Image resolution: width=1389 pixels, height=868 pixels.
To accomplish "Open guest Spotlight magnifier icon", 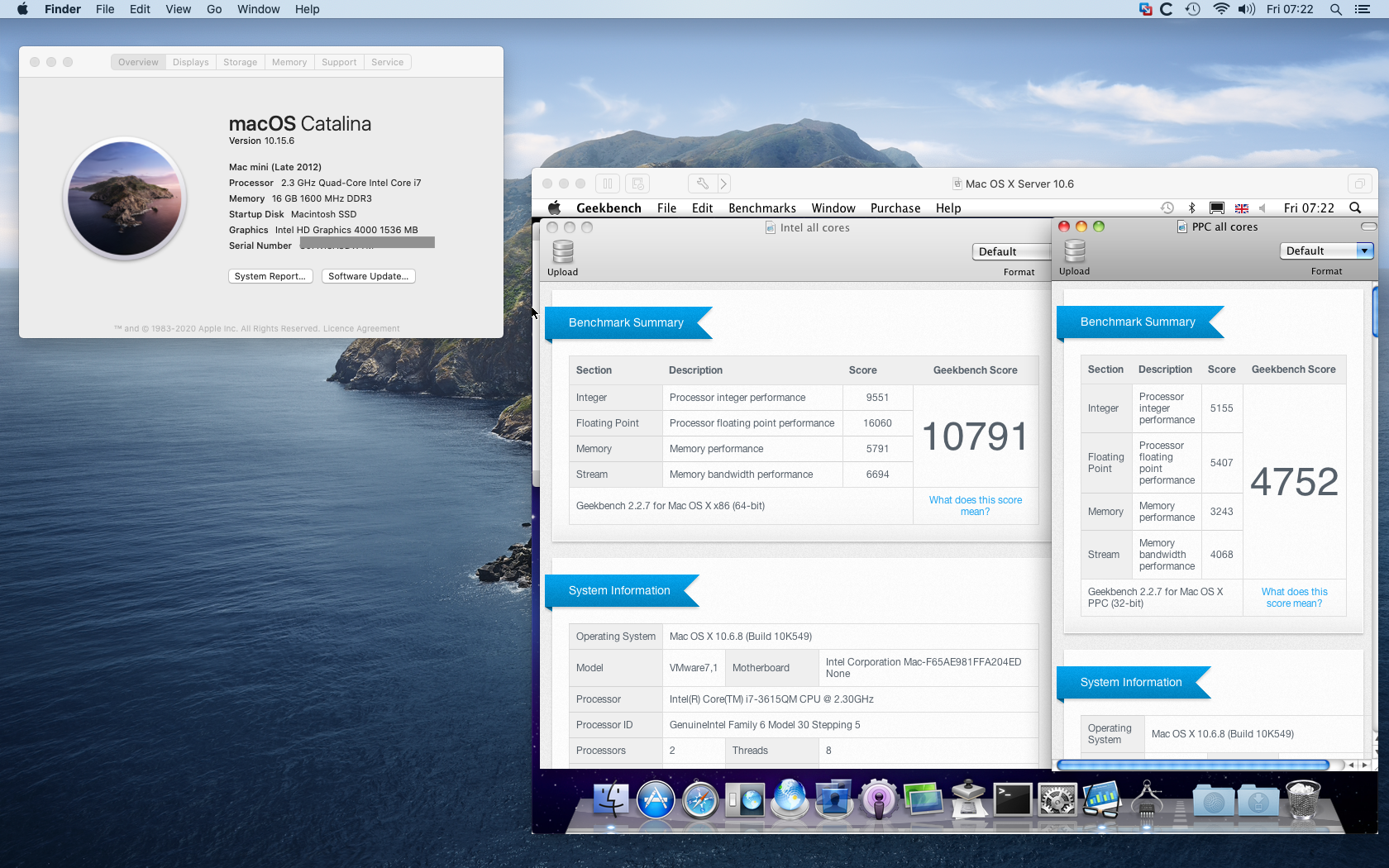I will pyautogui.click(x=1355, y=208).
